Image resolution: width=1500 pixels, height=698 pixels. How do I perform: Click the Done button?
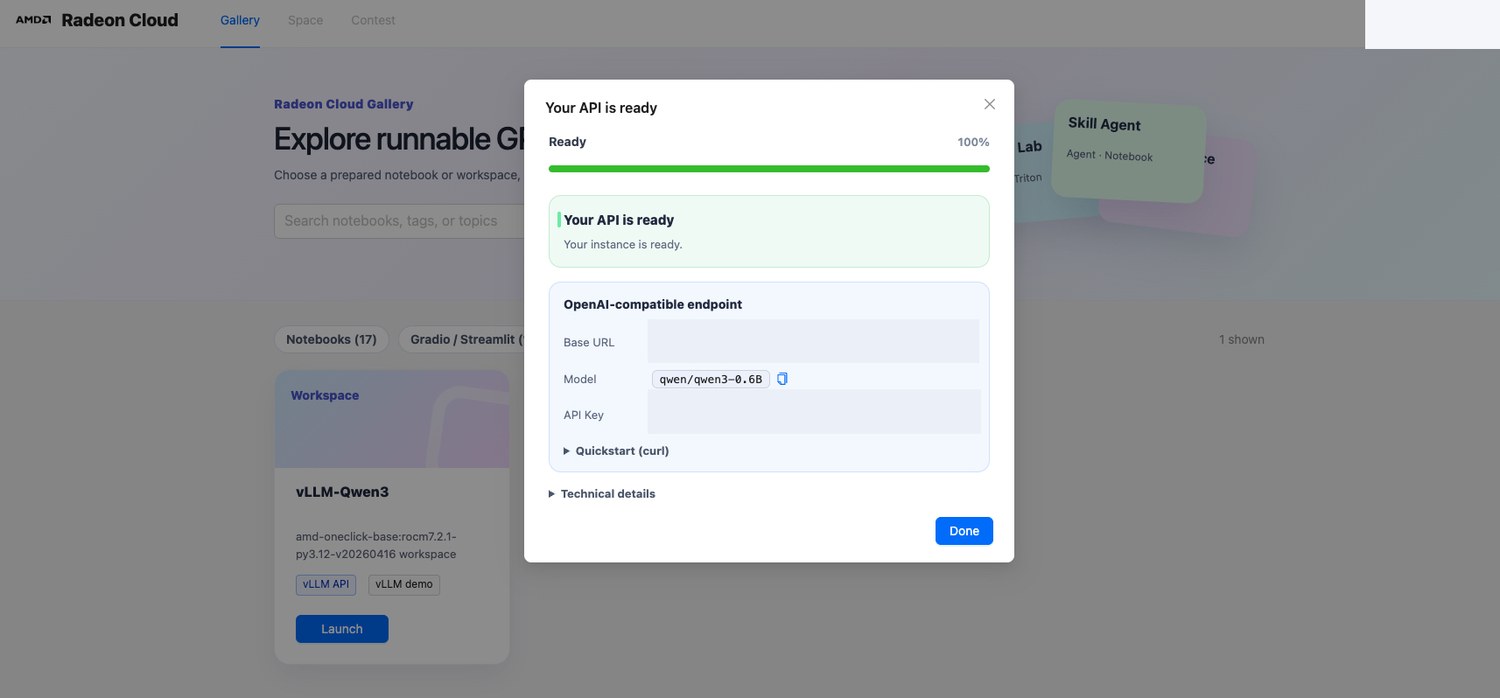click(x=964, y=531)
